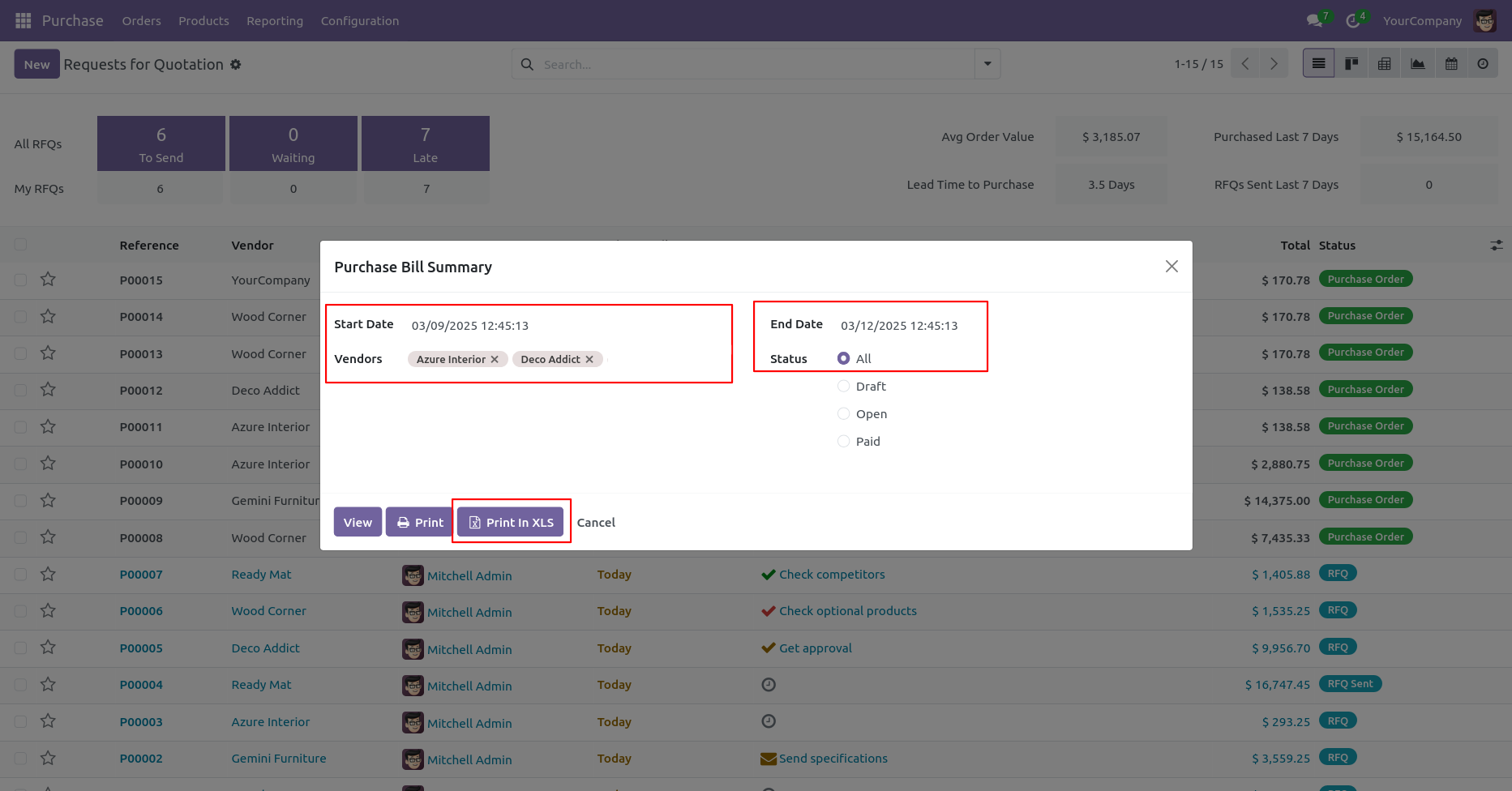Click the envelope activity icon for P00002
The width and height of the screenshot is (1512, 791).
768,759
